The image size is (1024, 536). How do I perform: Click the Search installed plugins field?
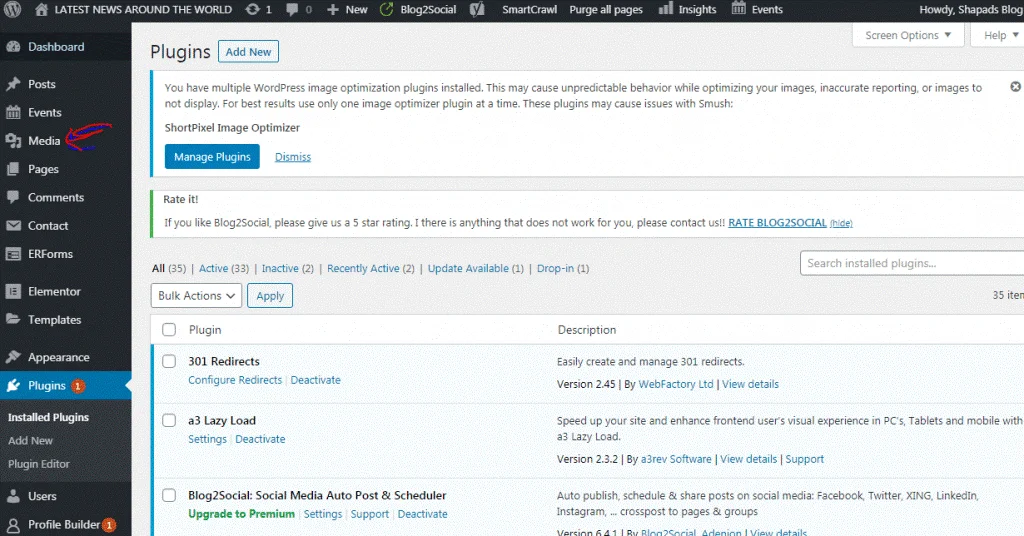point(910,263)
